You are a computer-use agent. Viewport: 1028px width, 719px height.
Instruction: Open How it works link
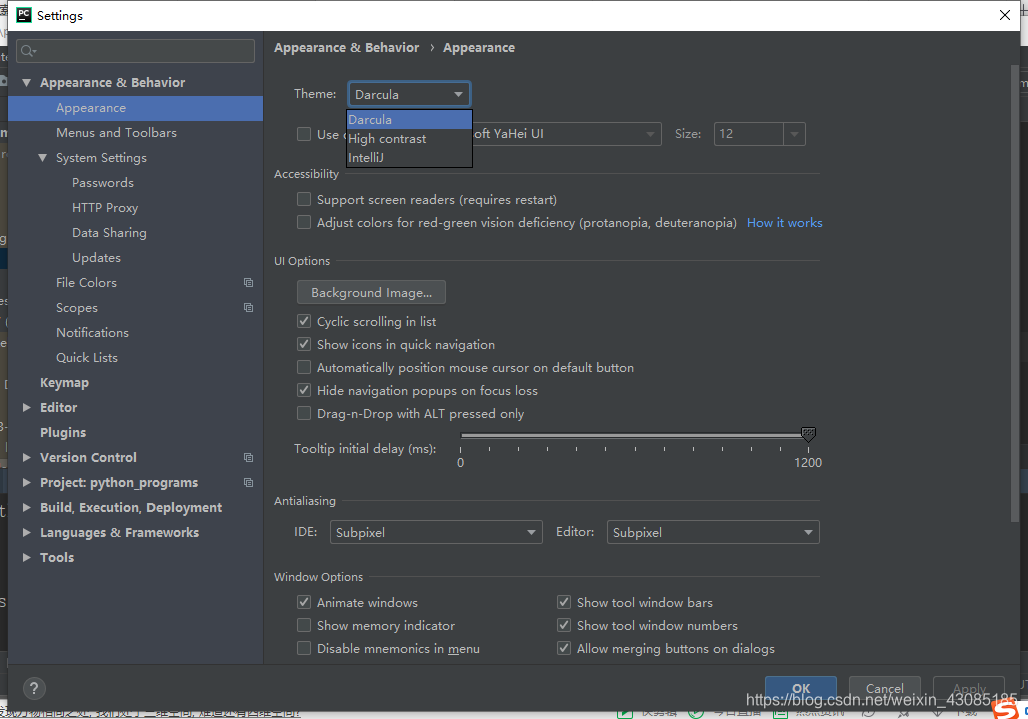pyautogui.click(x=784, y=223)
